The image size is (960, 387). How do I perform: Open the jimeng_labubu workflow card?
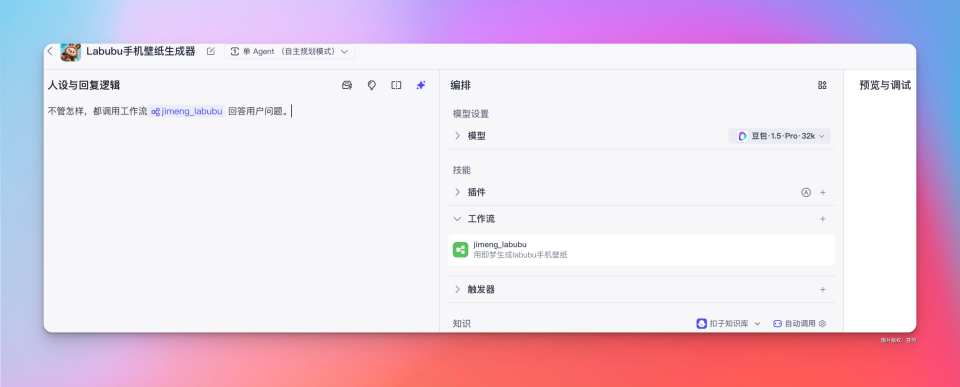[x=641, y=250]
